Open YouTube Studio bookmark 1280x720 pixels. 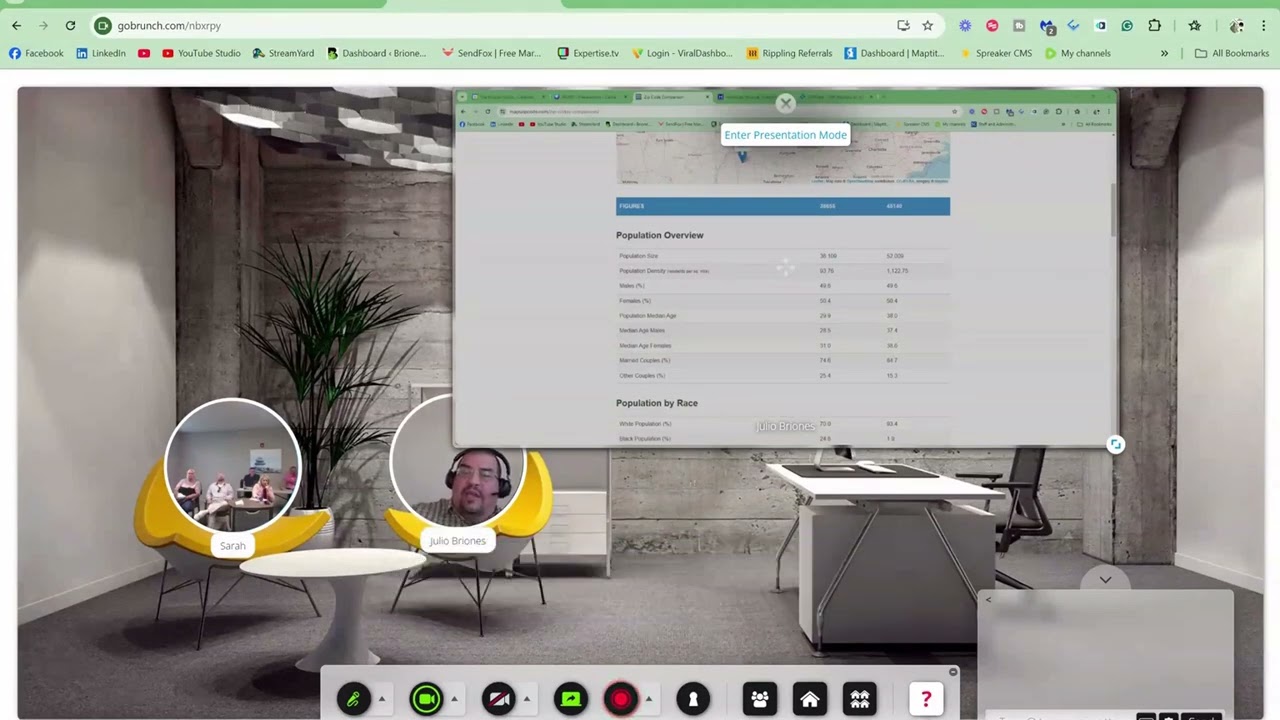pos(201,53)
